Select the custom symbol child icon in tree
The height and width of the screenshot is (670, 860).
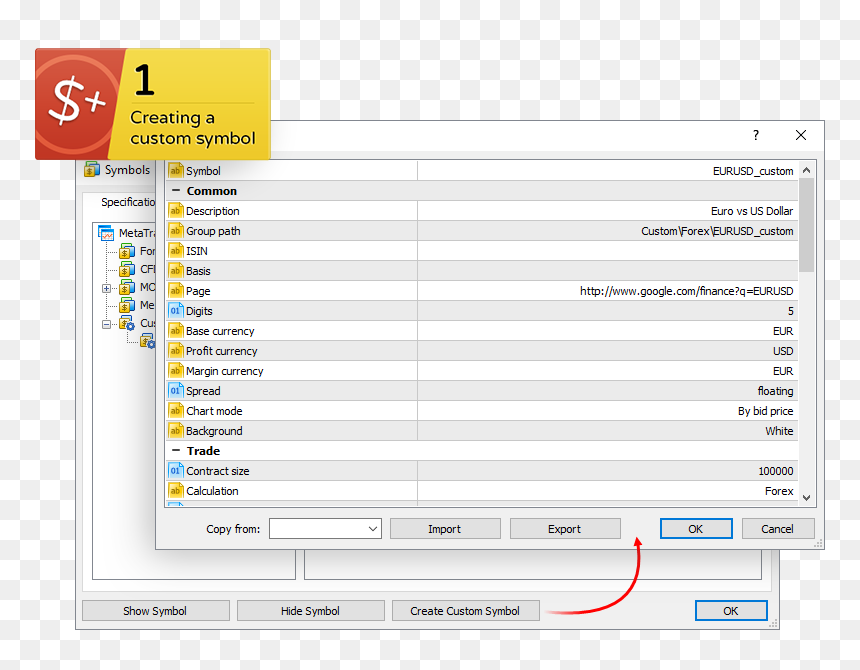point(148,342)
